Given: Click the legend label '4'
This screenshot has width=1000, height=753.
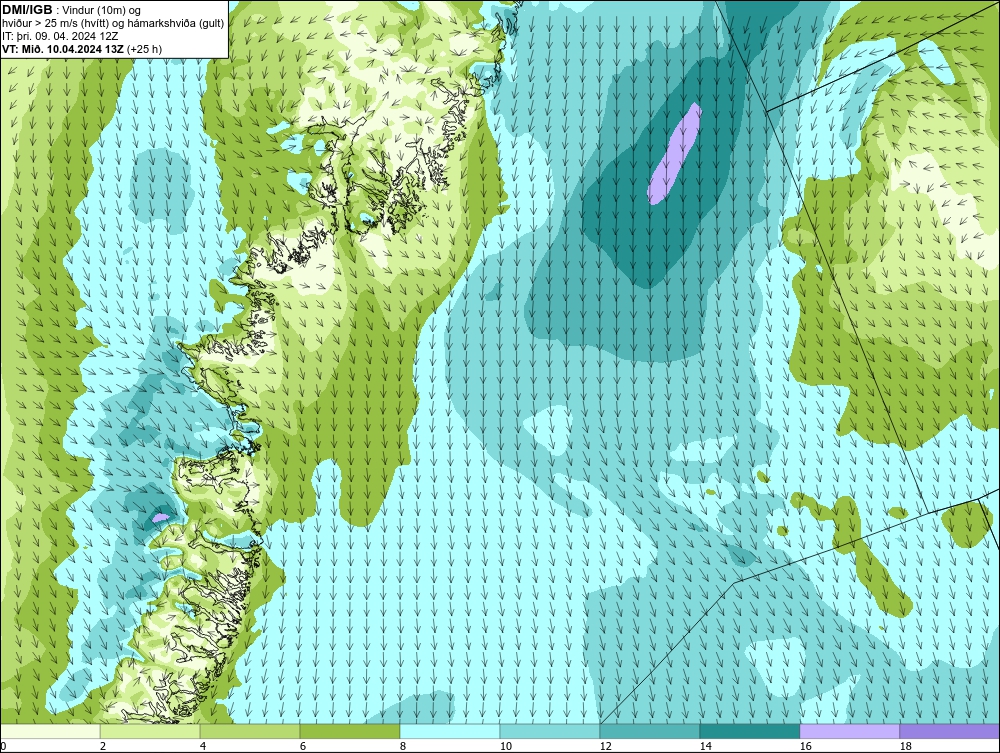Looking at the screenshot, I should [x=203, y=746].
